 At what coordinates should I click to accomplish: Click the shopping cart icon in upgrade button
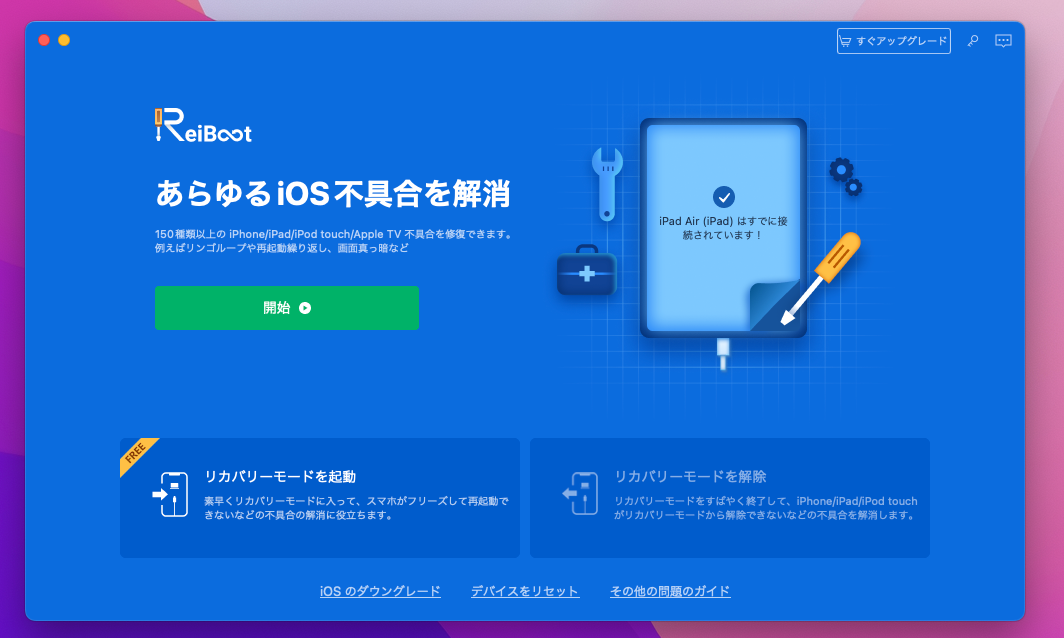coord(845,41)
